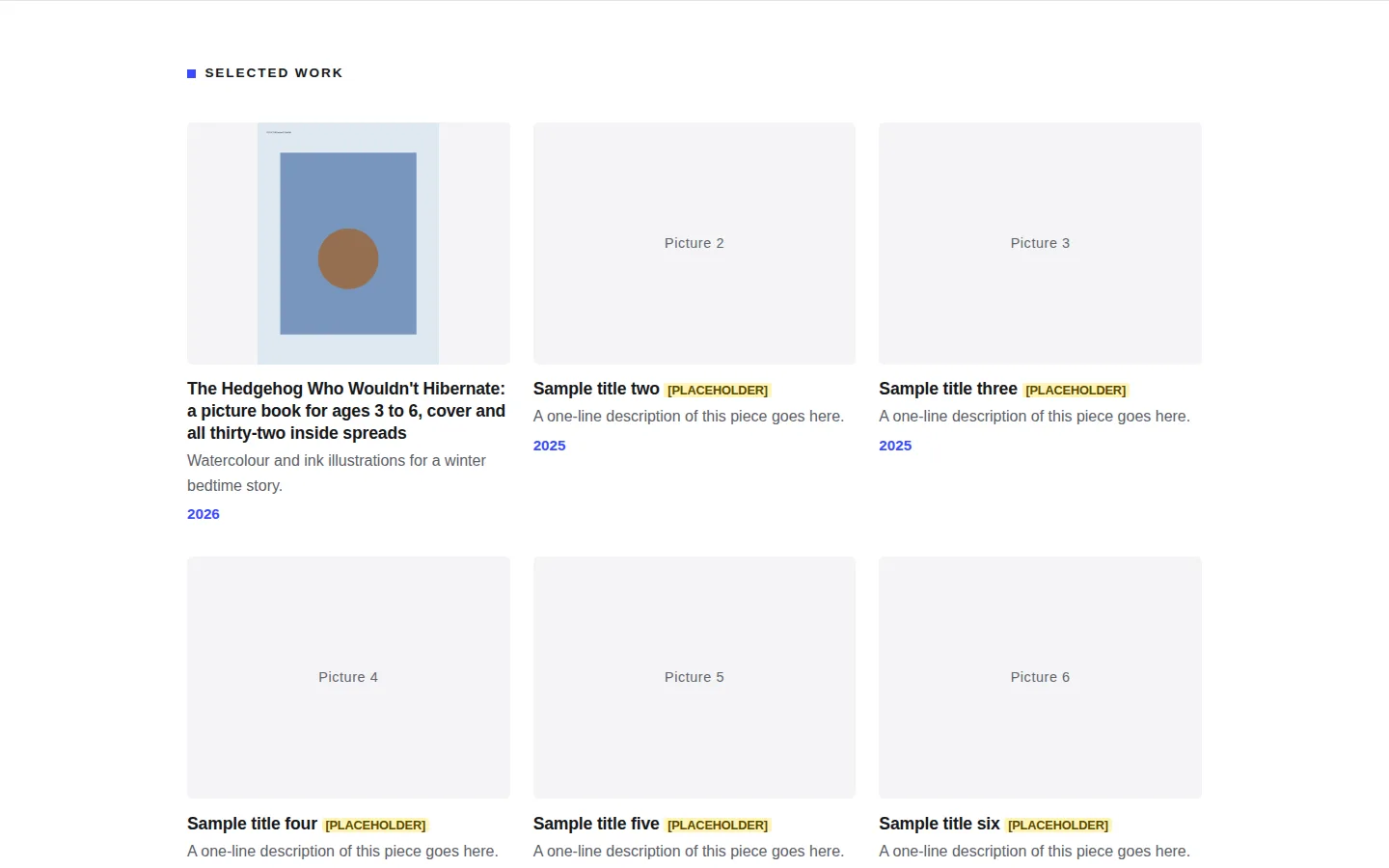Image resolution: width=1389 pixels, height=868 pixels.
Task: Click the PLACEHOLDER badge beside Sample title four
Action: click(375, 826)
